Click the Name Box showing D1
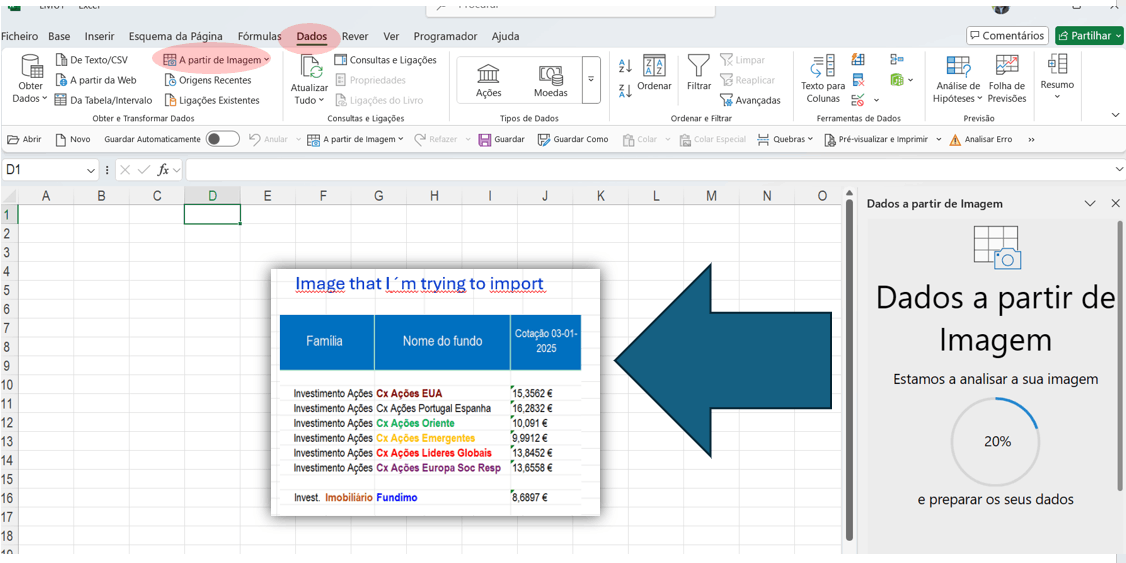Image resolution: width=1126 pixels, height=563 pixels. pyautogui.click(x=43, y=170)
